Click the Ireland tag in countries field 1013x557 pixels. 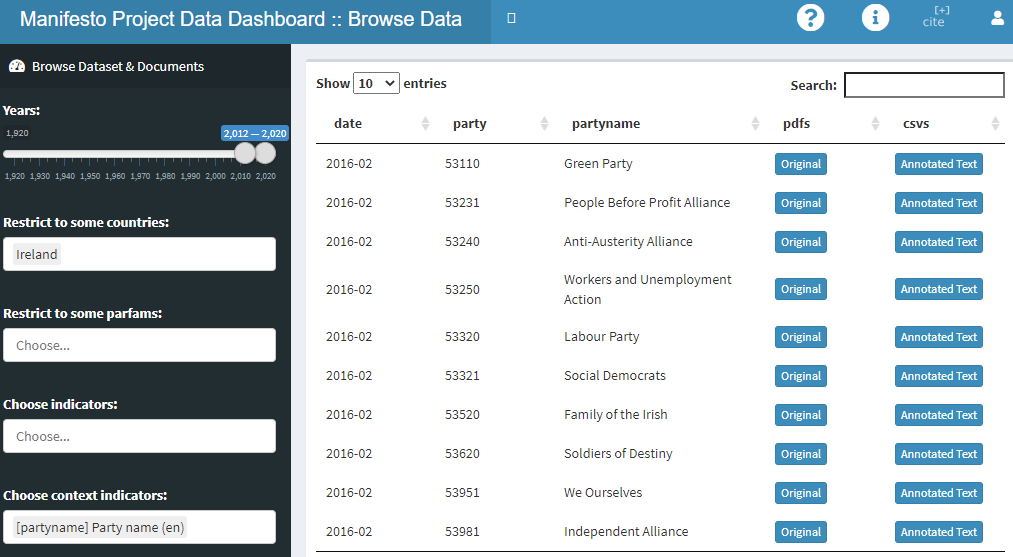tap(37, 254)
